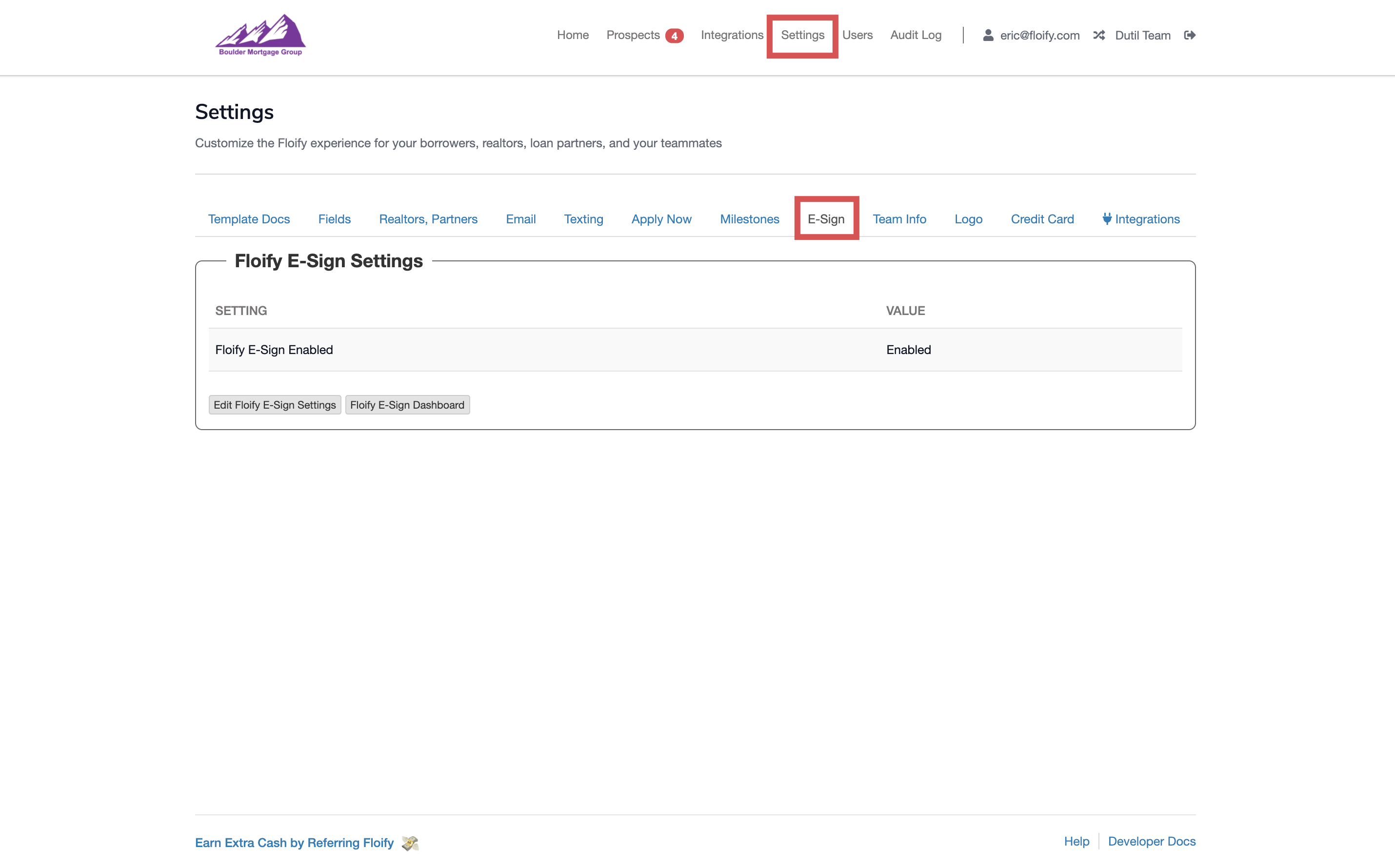Click the Settings page title
Image resolution: width=1395 pixels, height=868 pixels.
click(x=234, y=111)
